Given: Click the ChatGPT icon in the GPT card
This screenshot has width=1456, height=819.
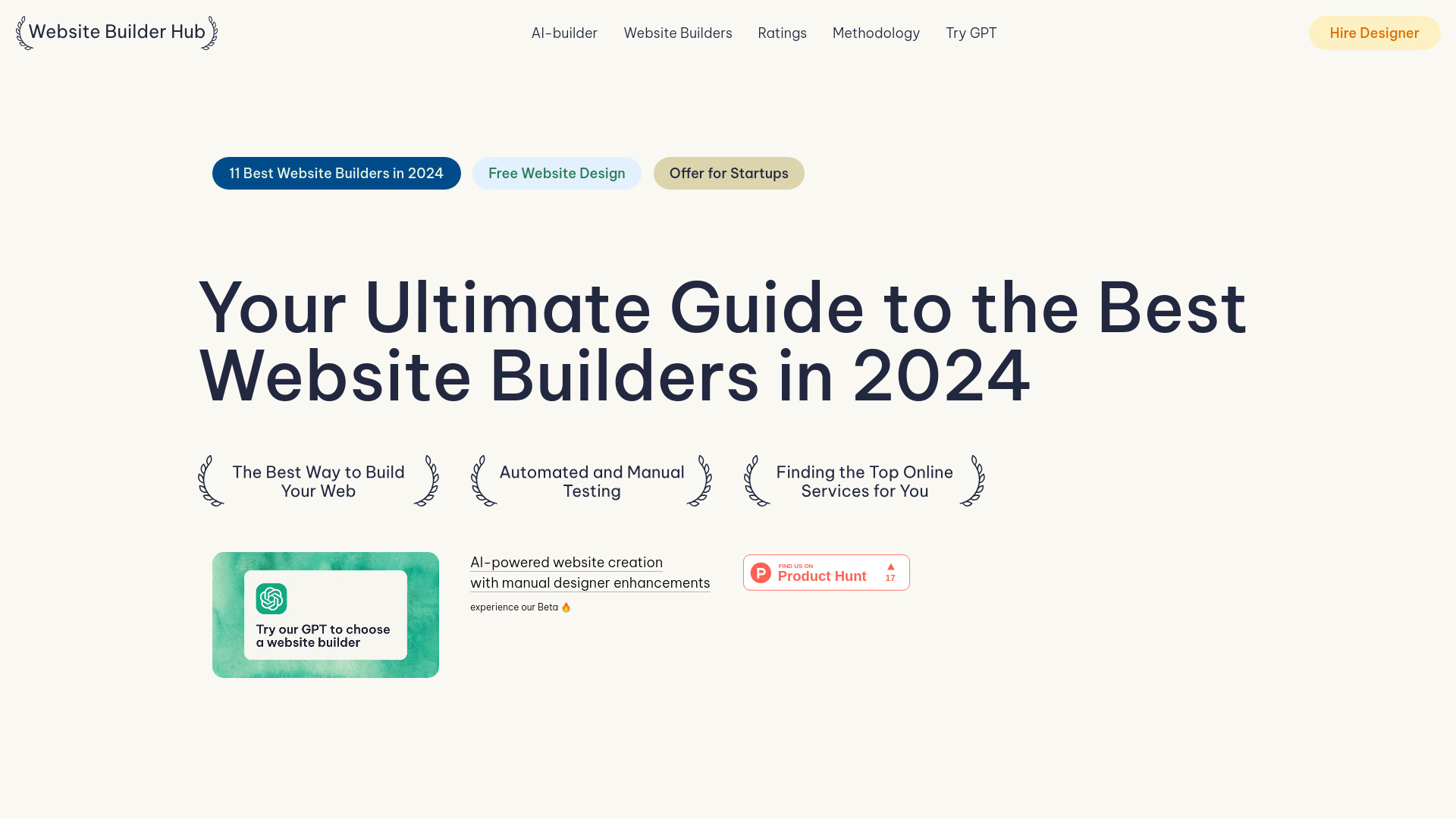Looking at the screenshot, I should click(272, 598).
